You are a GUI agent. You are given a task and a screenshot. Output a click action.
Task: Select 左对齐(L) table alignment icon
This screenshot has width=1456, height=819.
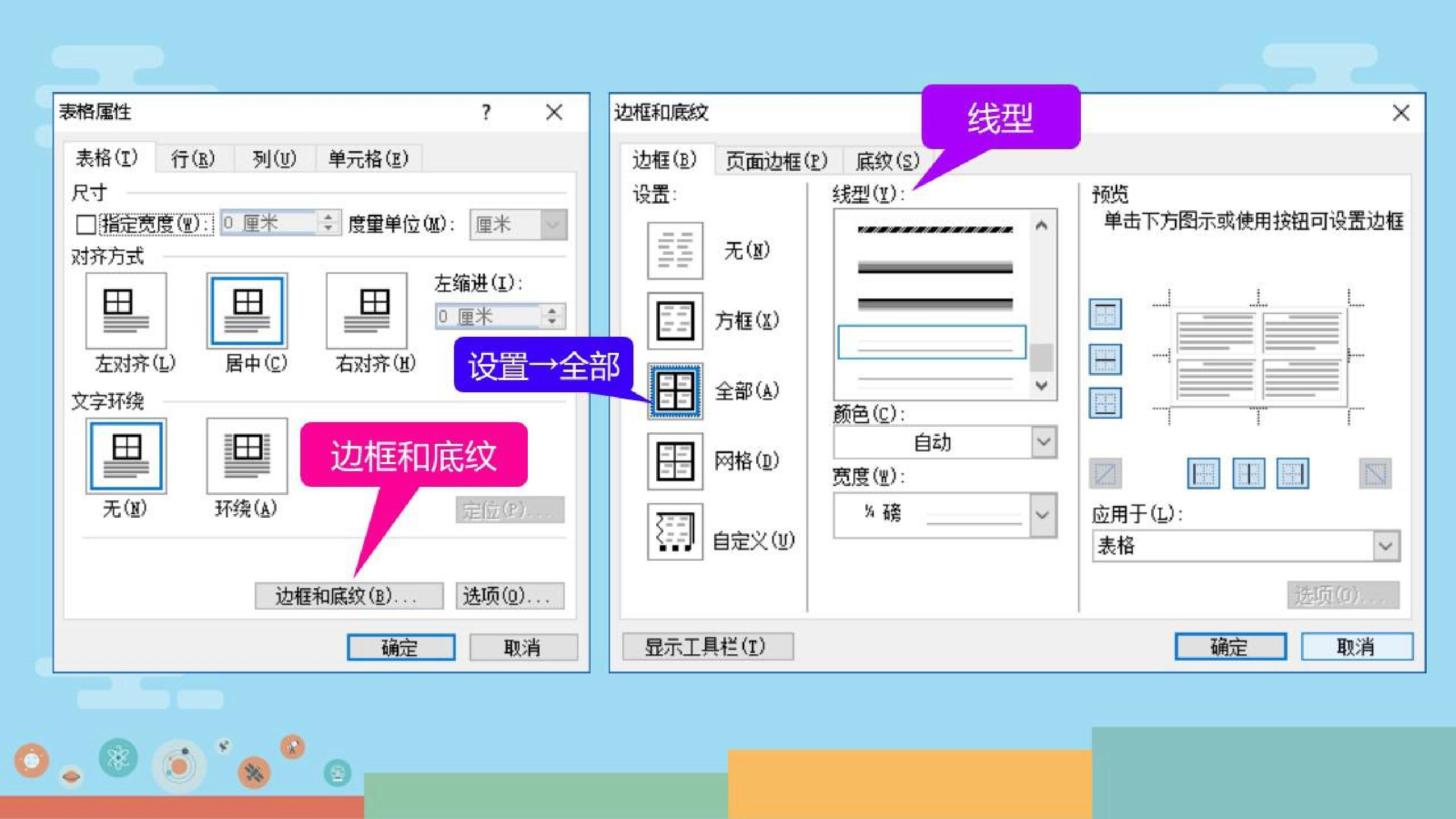126,310
